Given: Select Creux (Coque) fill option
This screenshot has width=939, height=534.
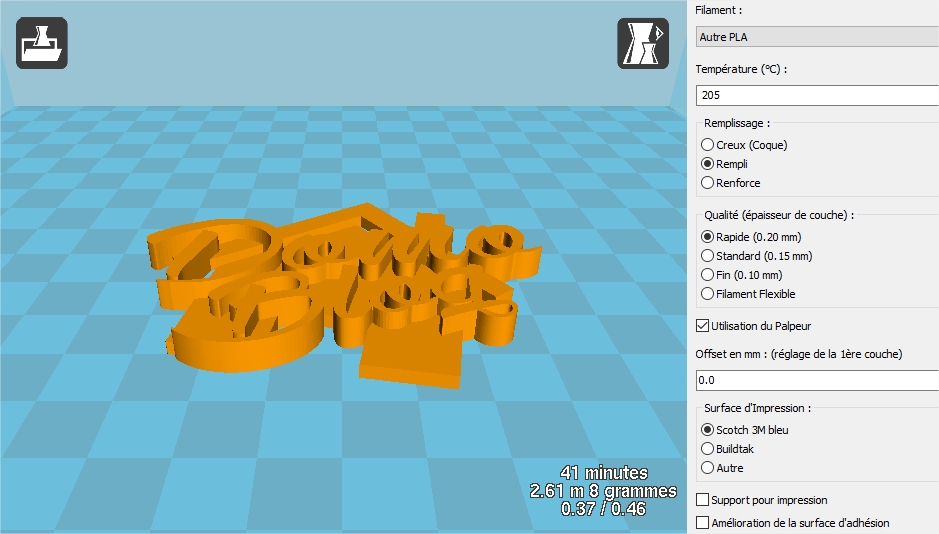Looking at the screenshot, I should click(x=708, y=145).
